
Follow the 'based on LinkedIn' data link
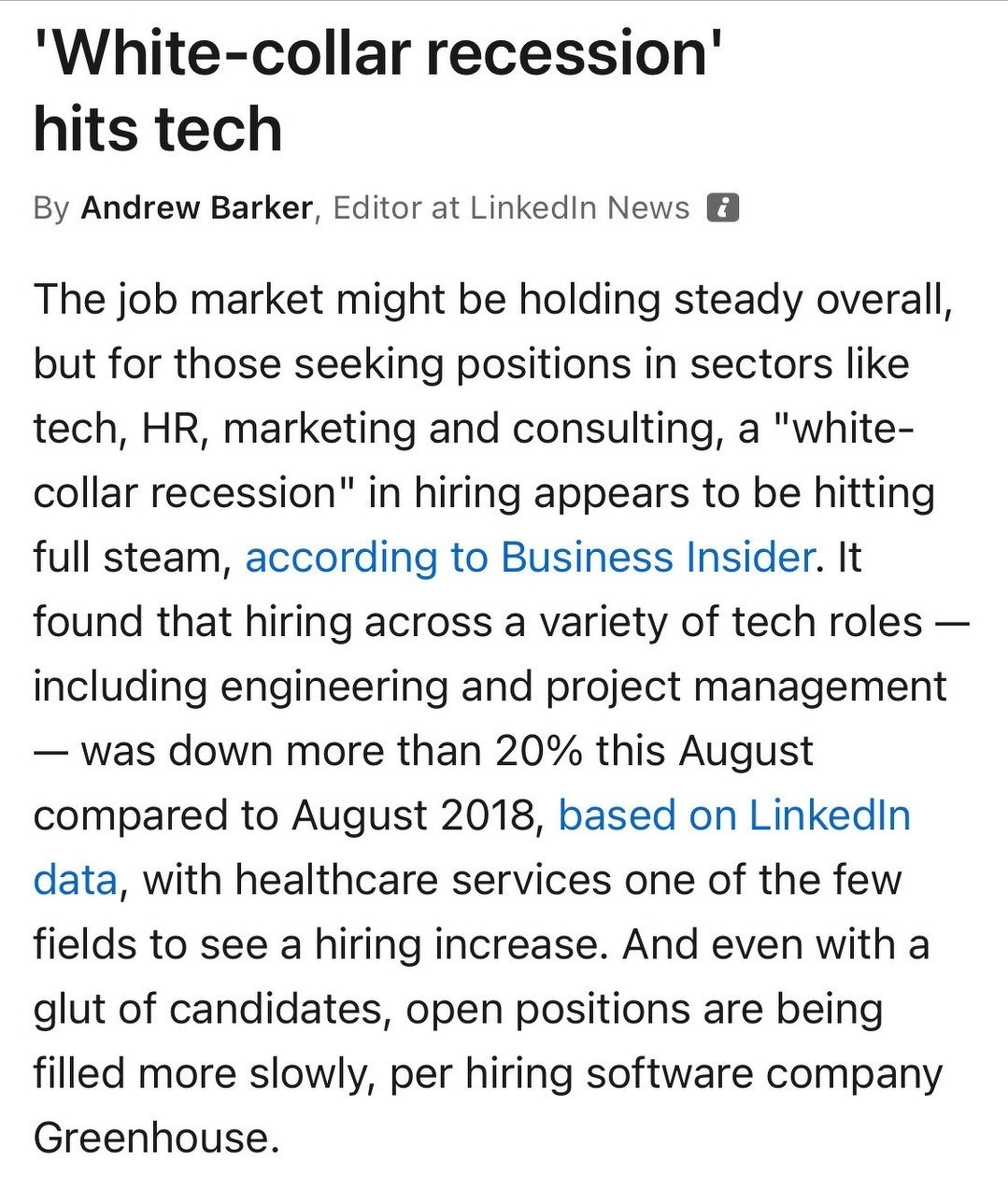click(733, 815)
